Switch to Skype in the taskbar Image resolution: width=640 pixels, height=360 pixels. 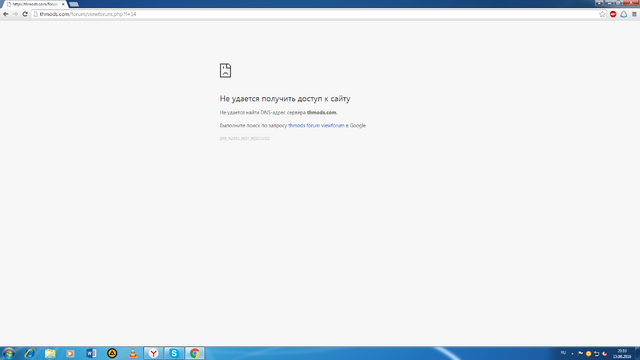(x=174, y=353)
